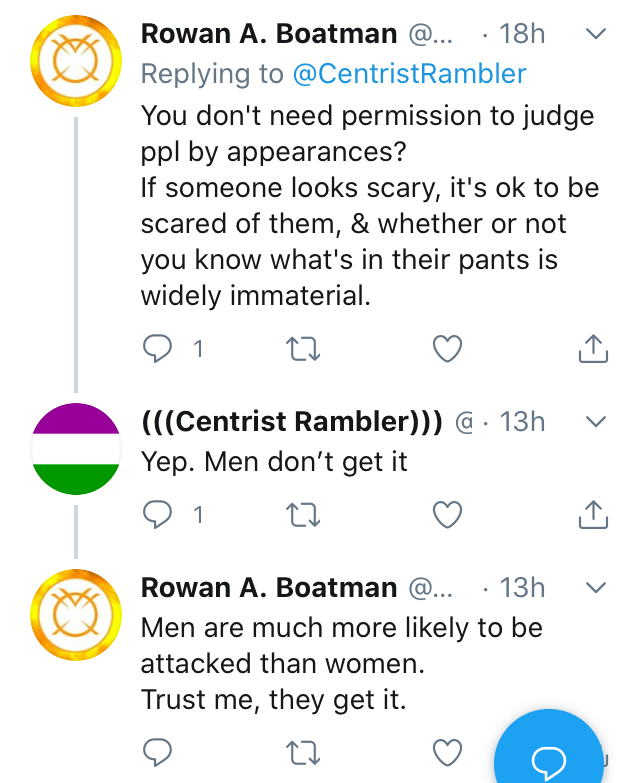
Task: Open the (((Centrist Rambler))) display name
Action: tap(292, 422)
